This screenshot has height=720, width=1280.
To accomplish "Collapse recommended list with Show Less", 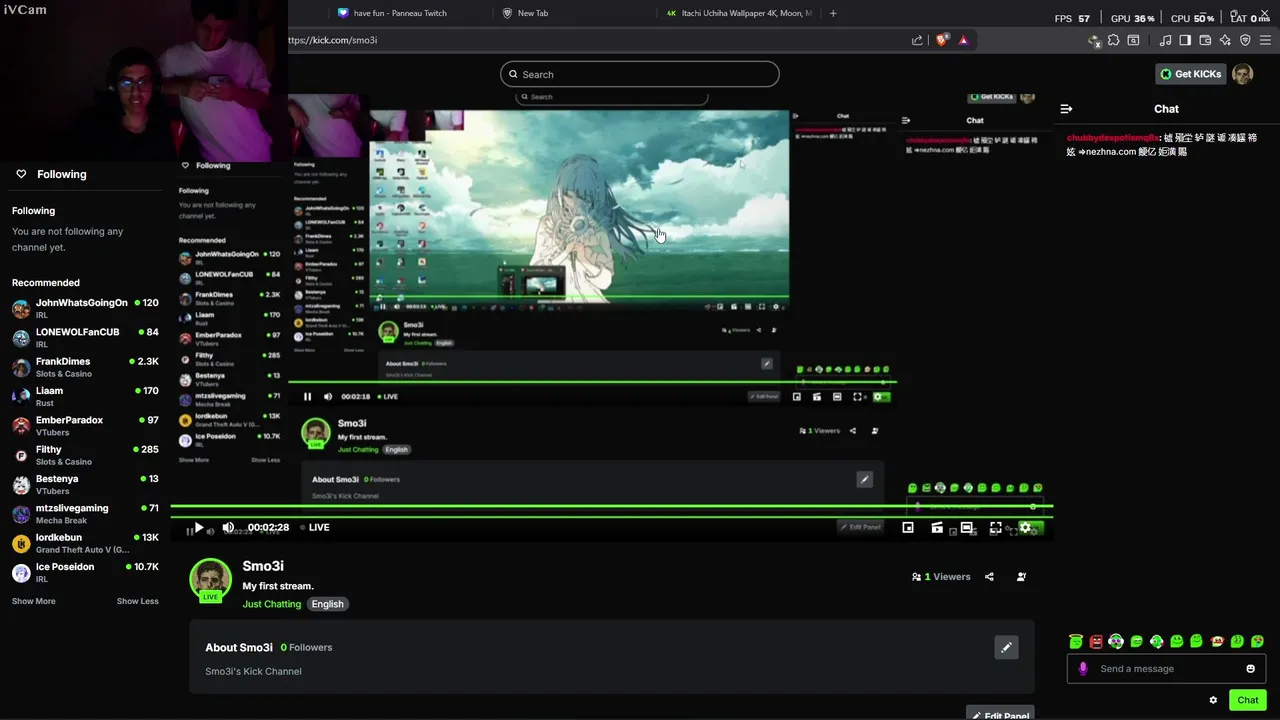I will pyautogui.click(x=137, y=601).
